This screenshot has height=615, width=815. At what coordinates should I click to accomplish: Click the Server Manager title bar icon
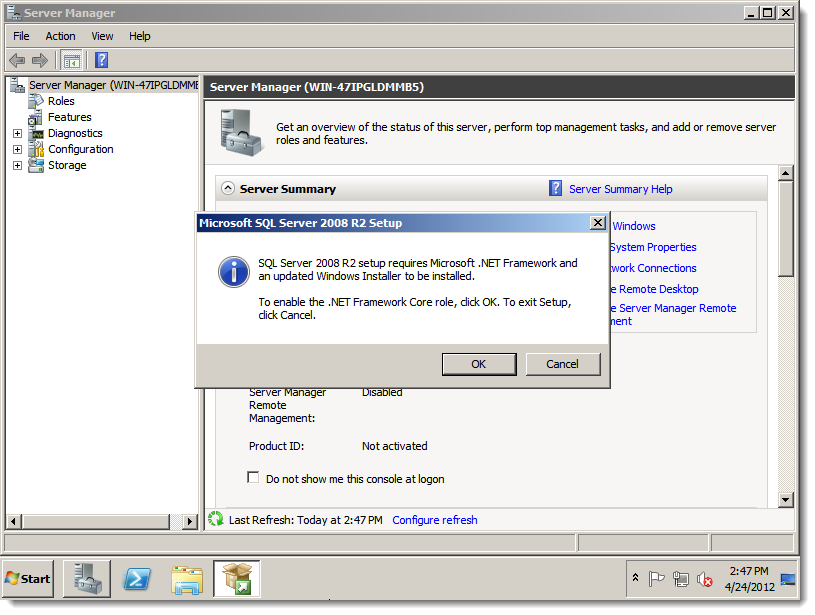pos(14,12)
